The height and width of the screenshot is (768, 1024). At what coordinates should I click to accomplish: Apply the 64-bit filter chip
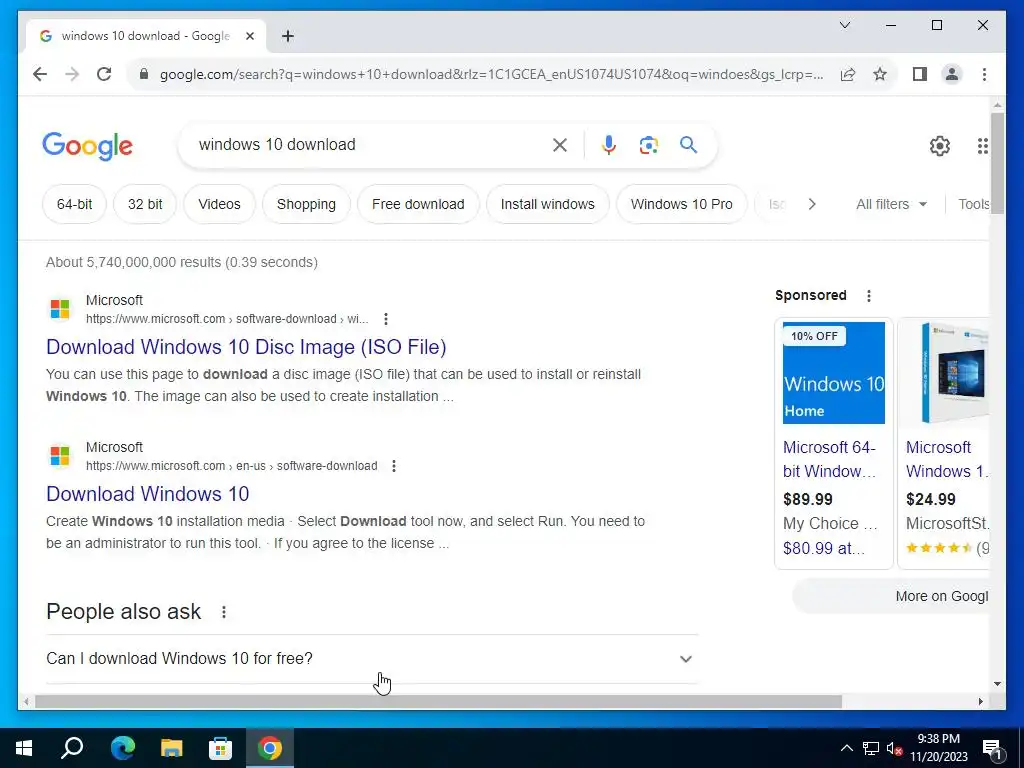74,204
